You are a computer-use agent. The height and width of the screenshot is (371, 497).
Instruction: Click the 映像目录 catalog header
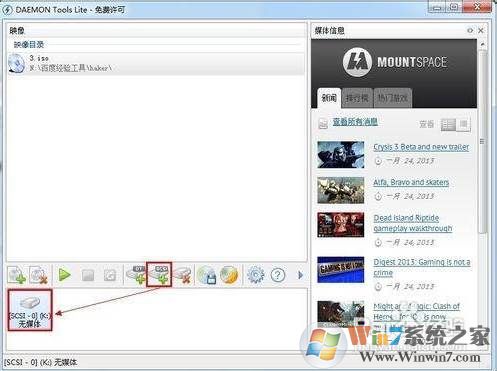[29, 44]
